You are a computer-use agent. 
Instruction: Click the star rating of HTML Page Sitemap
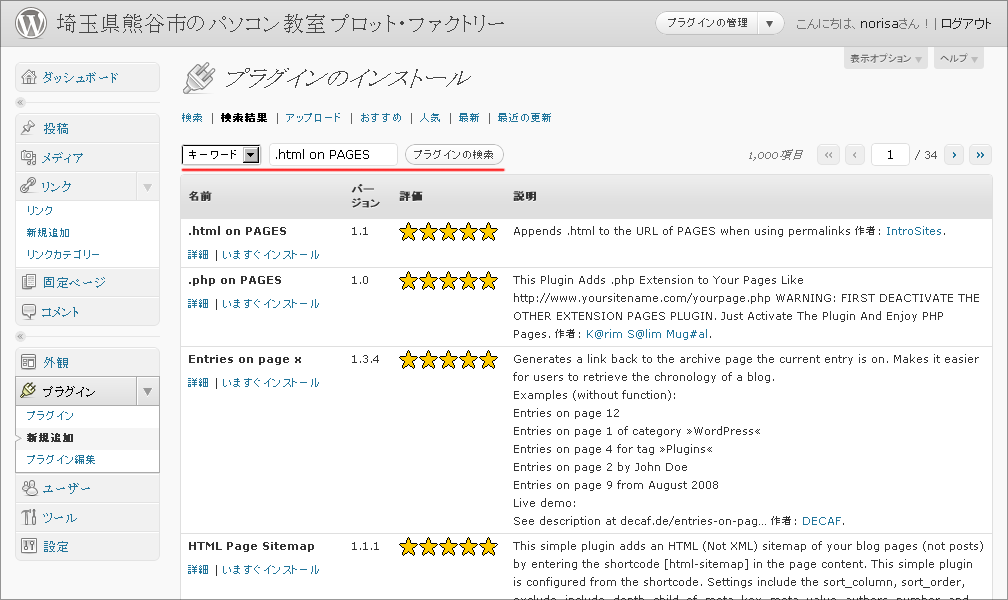448,547
